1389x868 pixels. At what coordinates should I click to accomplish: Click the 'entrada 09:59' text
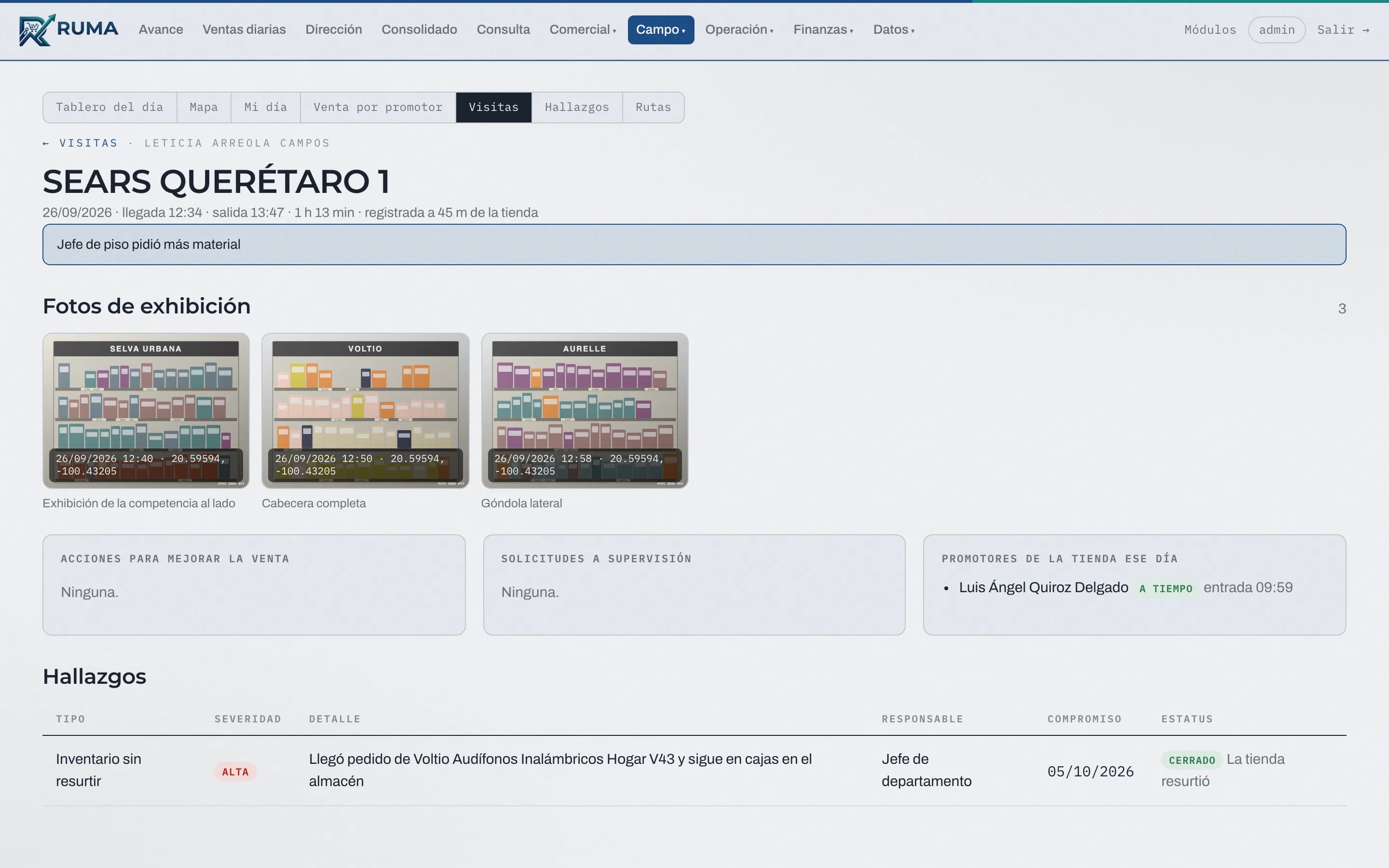pos(1248,587)
